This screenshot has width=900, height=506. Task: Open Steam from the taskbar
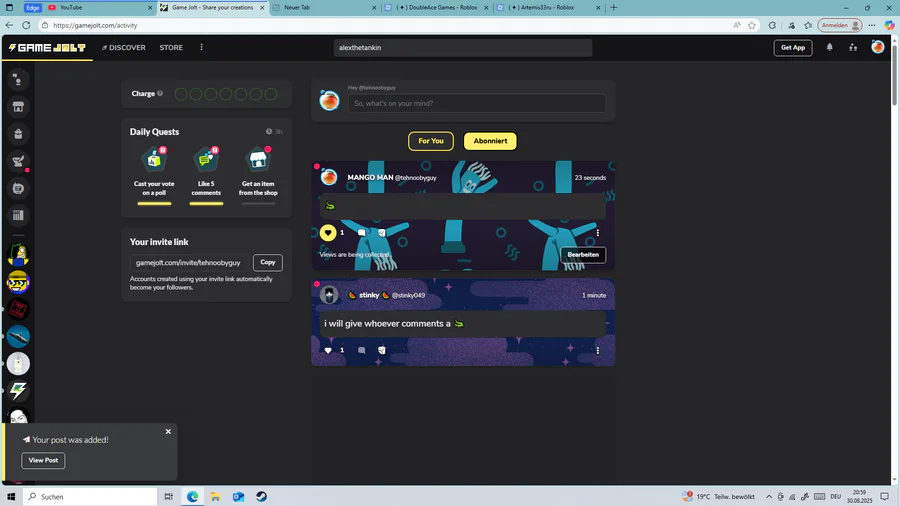click(261, 496)
